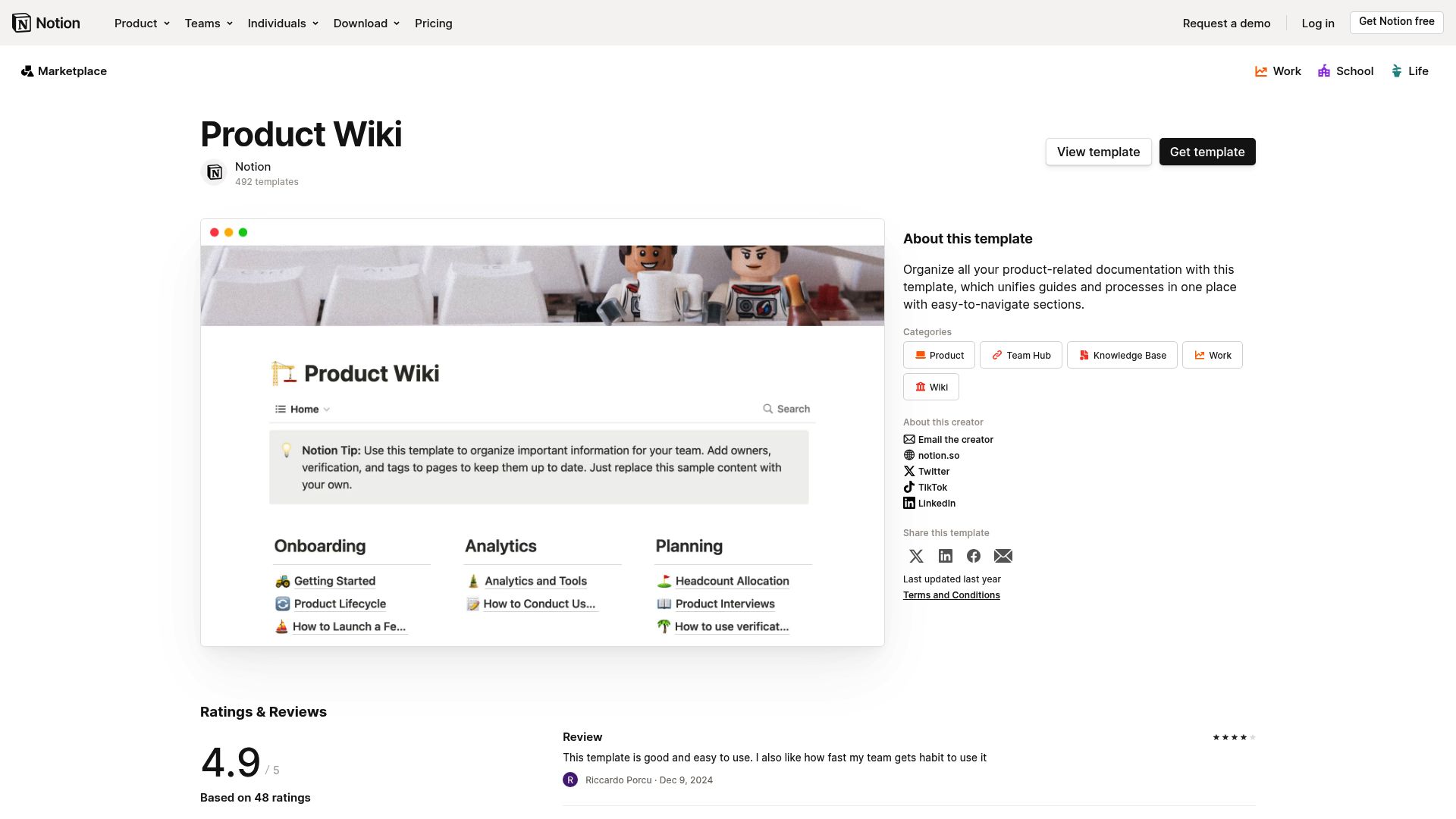
Task: Click Get Notion free button
Action: 1397,22
